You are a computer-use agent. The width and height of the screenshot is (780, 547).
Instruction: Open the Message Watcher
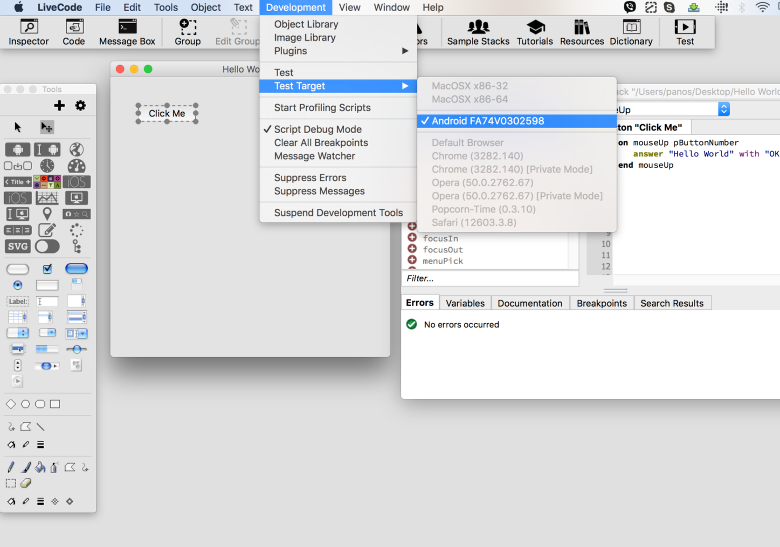[338, 156]
